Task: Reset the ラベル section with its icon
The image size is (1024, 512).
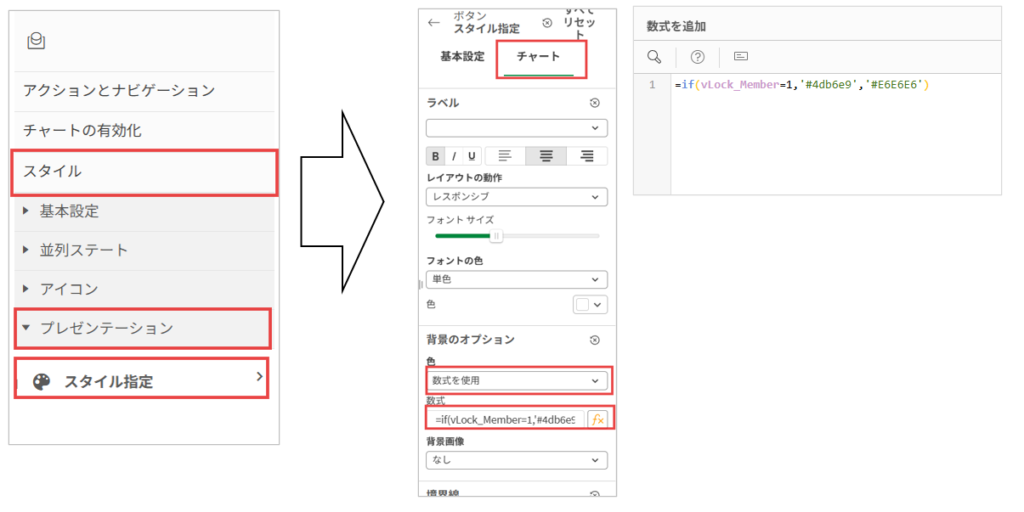Action: pos(595,103)
